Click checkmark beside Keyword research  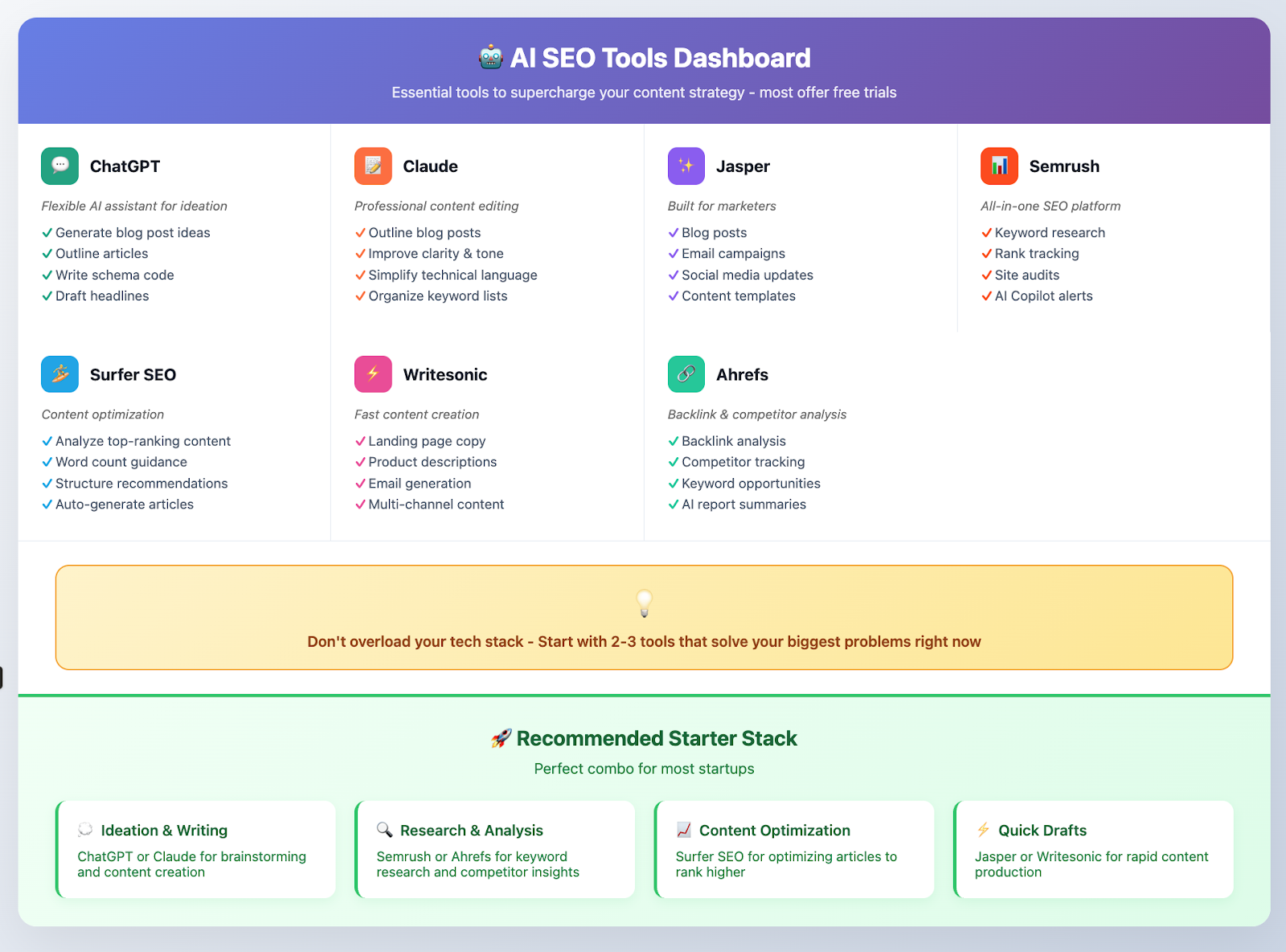986,233
